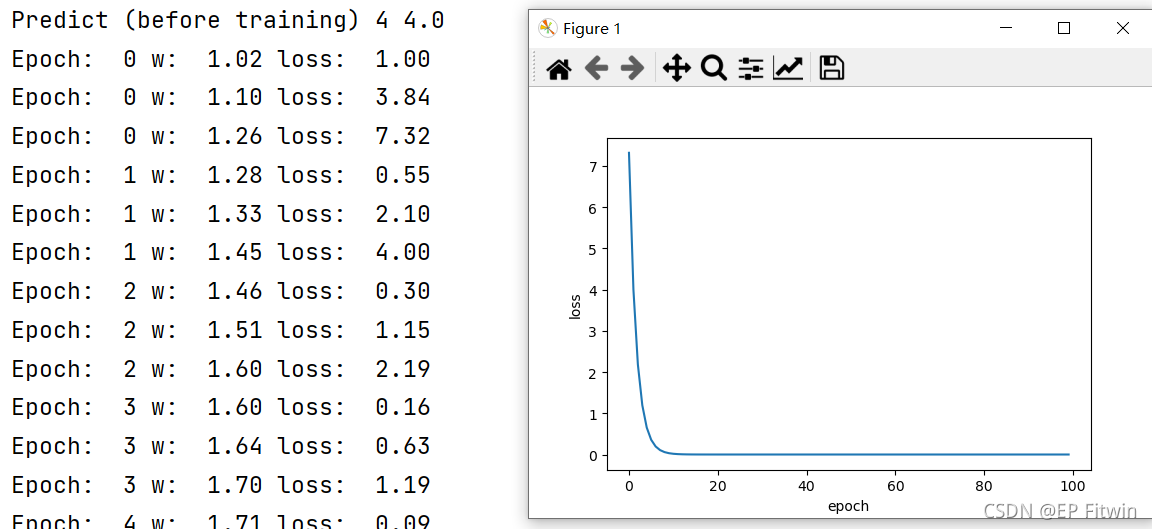Open the Edit axis parameters dialog
1152x529 pixels.
tap(788, 69)
